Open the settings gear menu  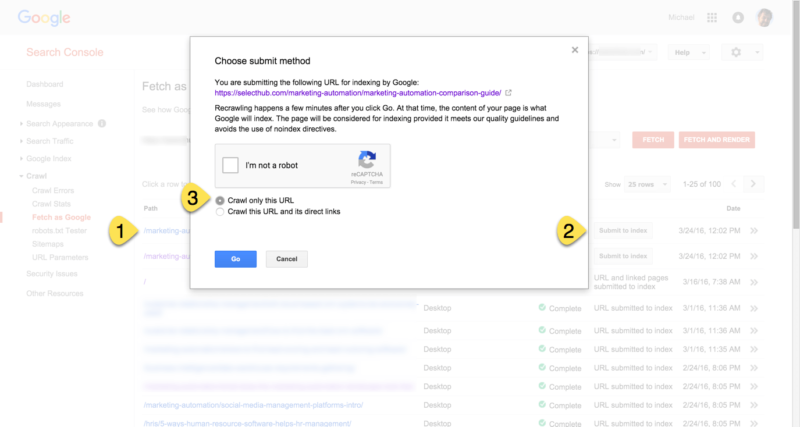pos(742,53)
